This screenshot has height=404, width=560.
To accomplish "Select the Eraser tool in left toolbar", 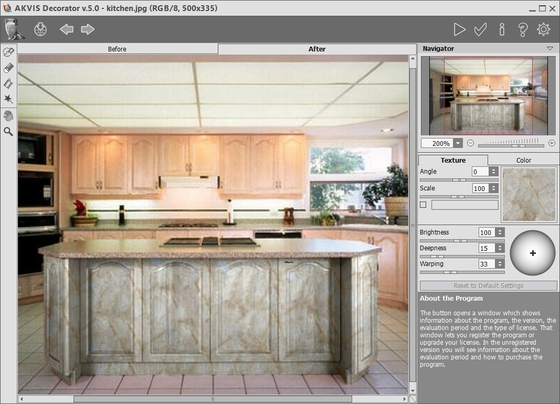I will point(8,68).
